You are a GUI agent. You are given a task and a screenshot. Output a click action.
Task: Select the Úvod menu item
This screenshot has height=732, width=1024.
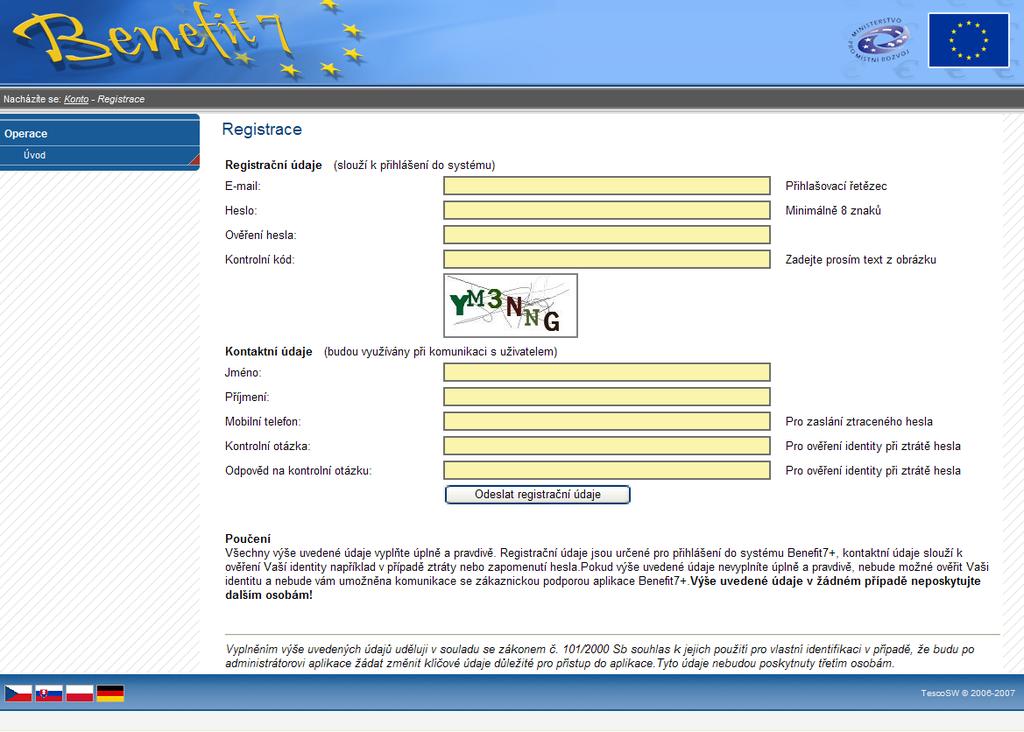click(35, 155)
